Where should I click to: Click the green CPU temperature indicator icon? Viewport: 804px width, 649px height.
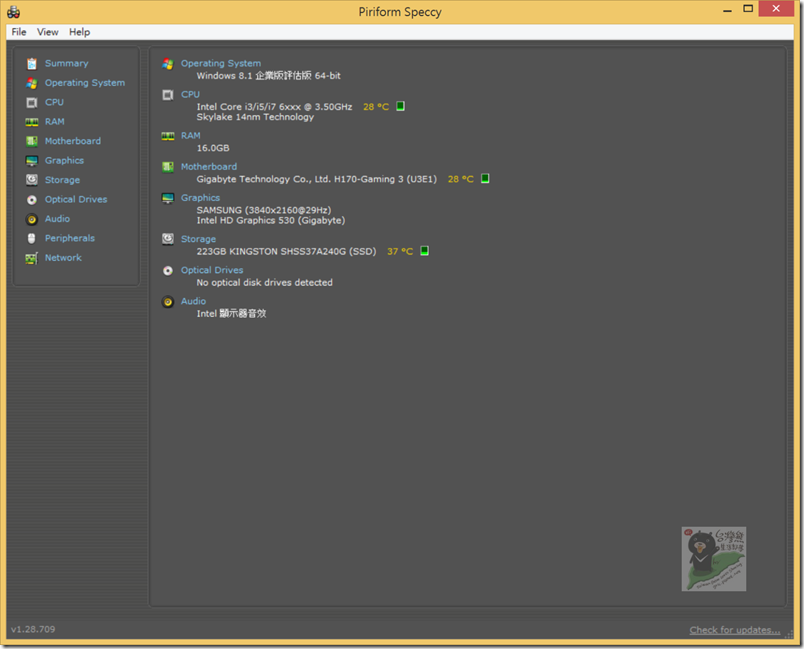click(400, 106)
